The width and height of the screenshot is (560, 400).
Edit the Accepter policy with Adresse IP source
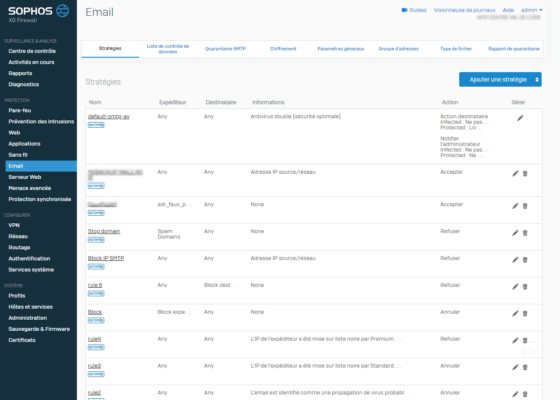click(515, 174)
